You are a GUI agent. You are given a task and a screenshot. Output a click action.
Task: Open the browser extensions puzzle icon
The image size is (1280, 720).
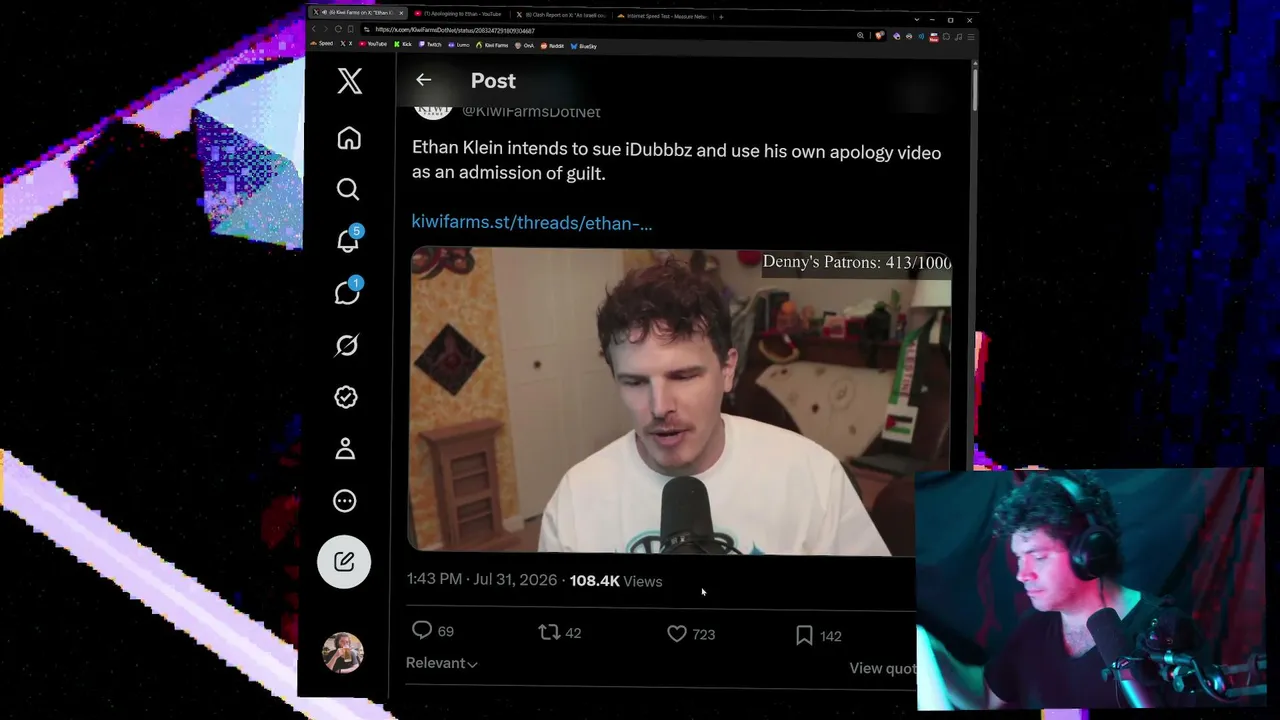pos(946,37)
